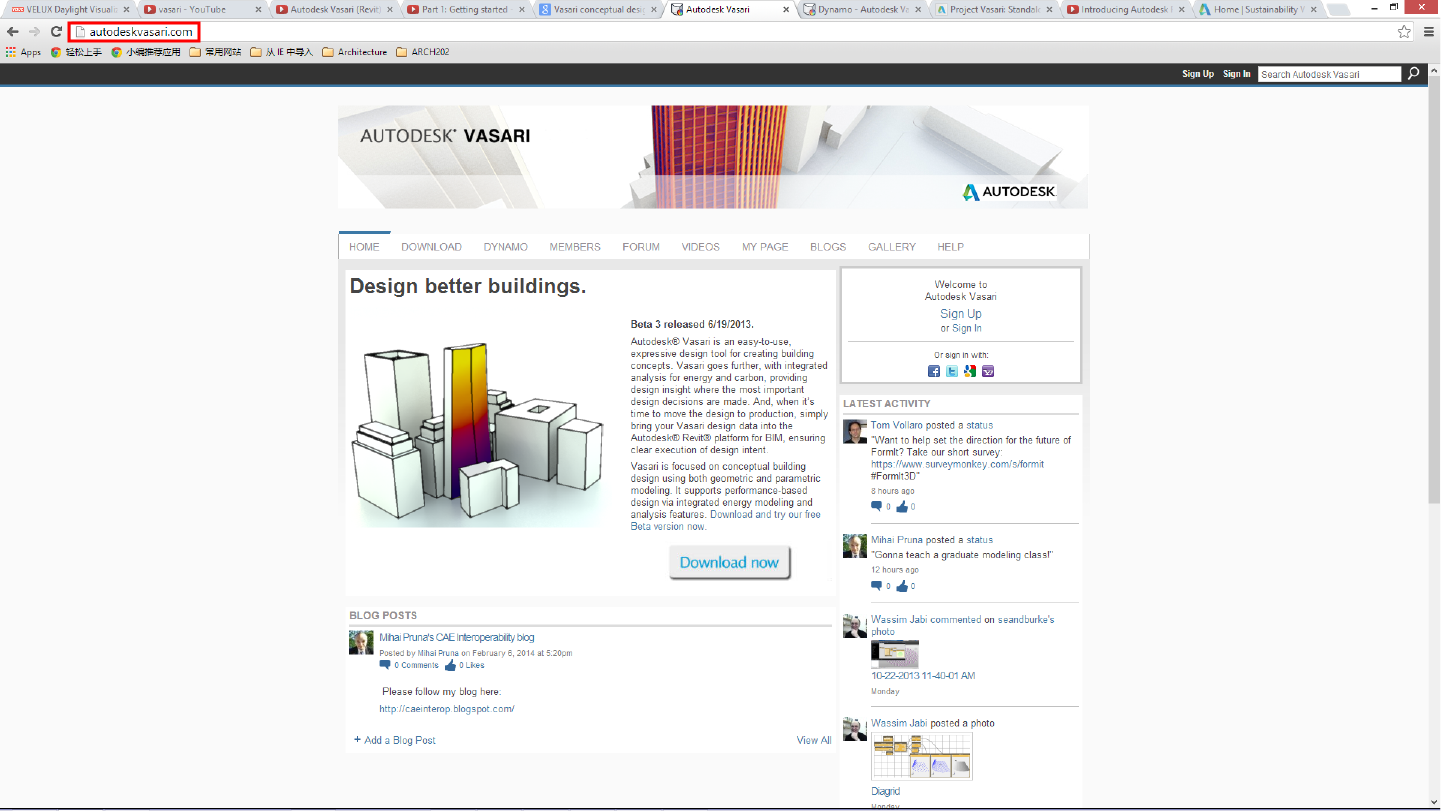The height and width of the screenshot is (811, 1441).
Task: Bookmark this page with the star icon
Action: coord(1404,32)
